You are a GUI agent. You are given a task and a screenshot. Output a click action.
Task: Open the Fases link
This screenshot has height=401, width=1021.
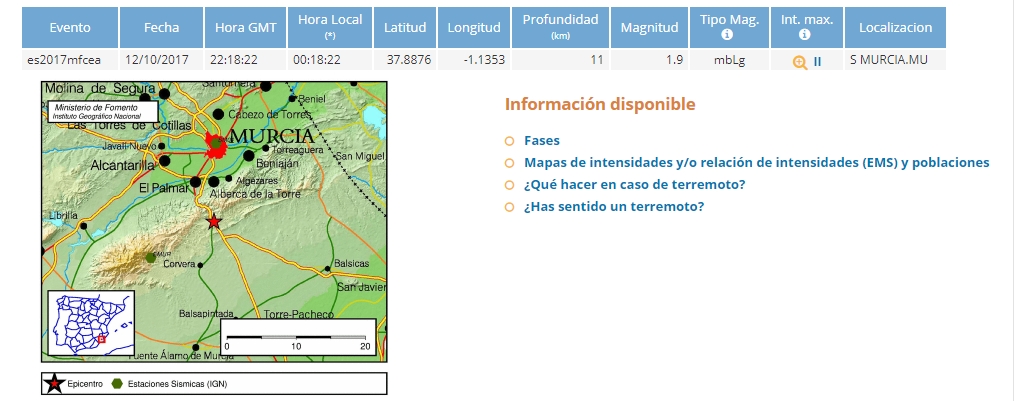pyautogui.click(x=541, y=140)
